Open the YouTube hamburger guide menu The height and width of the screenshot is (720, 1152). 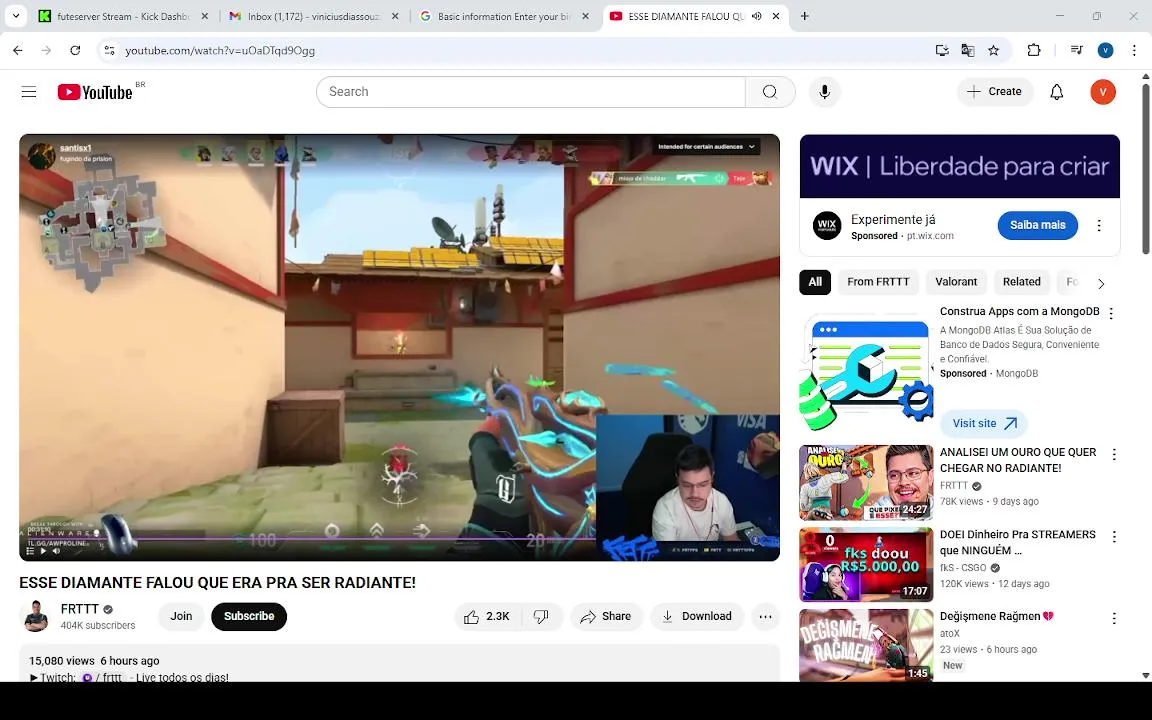(x=29, y=92)
